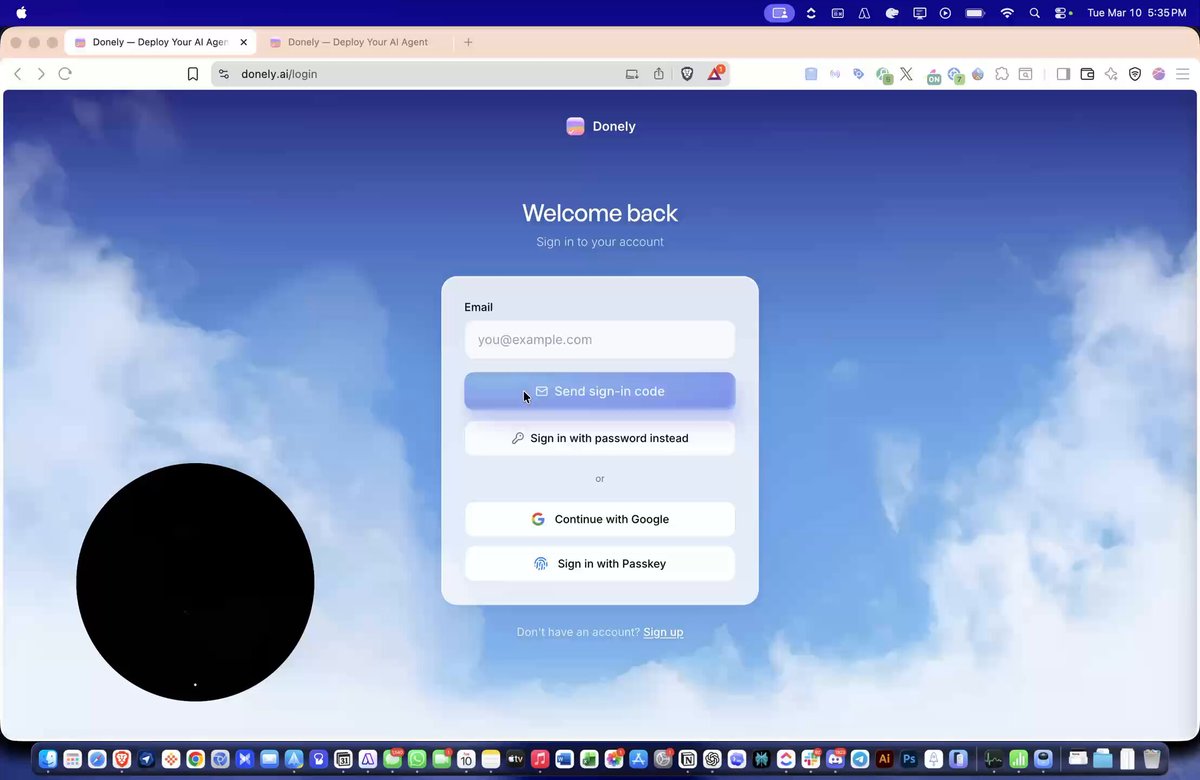Open Control Center in the menu bar

click(1062, 14)
